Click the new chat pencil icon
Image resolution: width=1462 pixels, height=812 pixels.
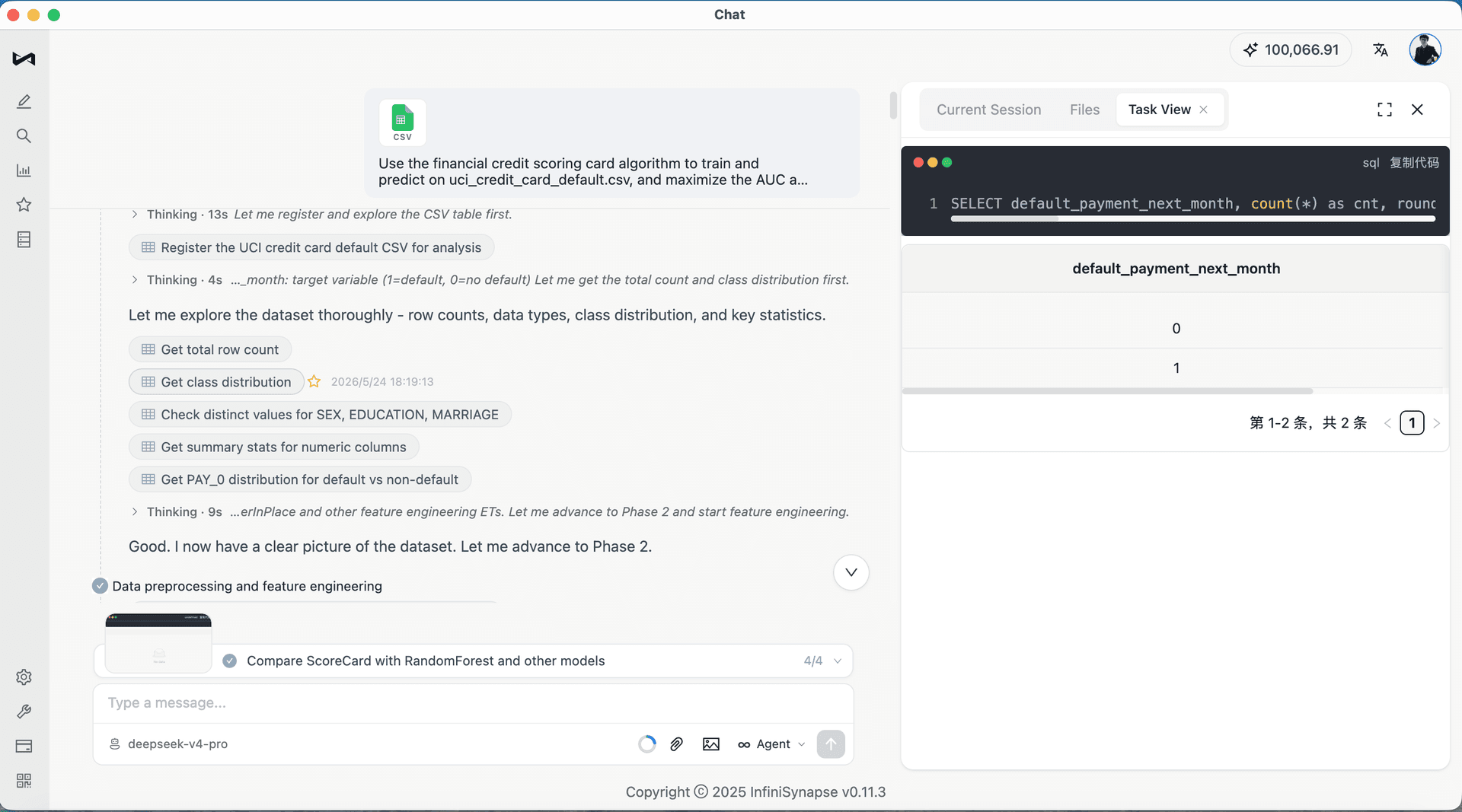24,101
